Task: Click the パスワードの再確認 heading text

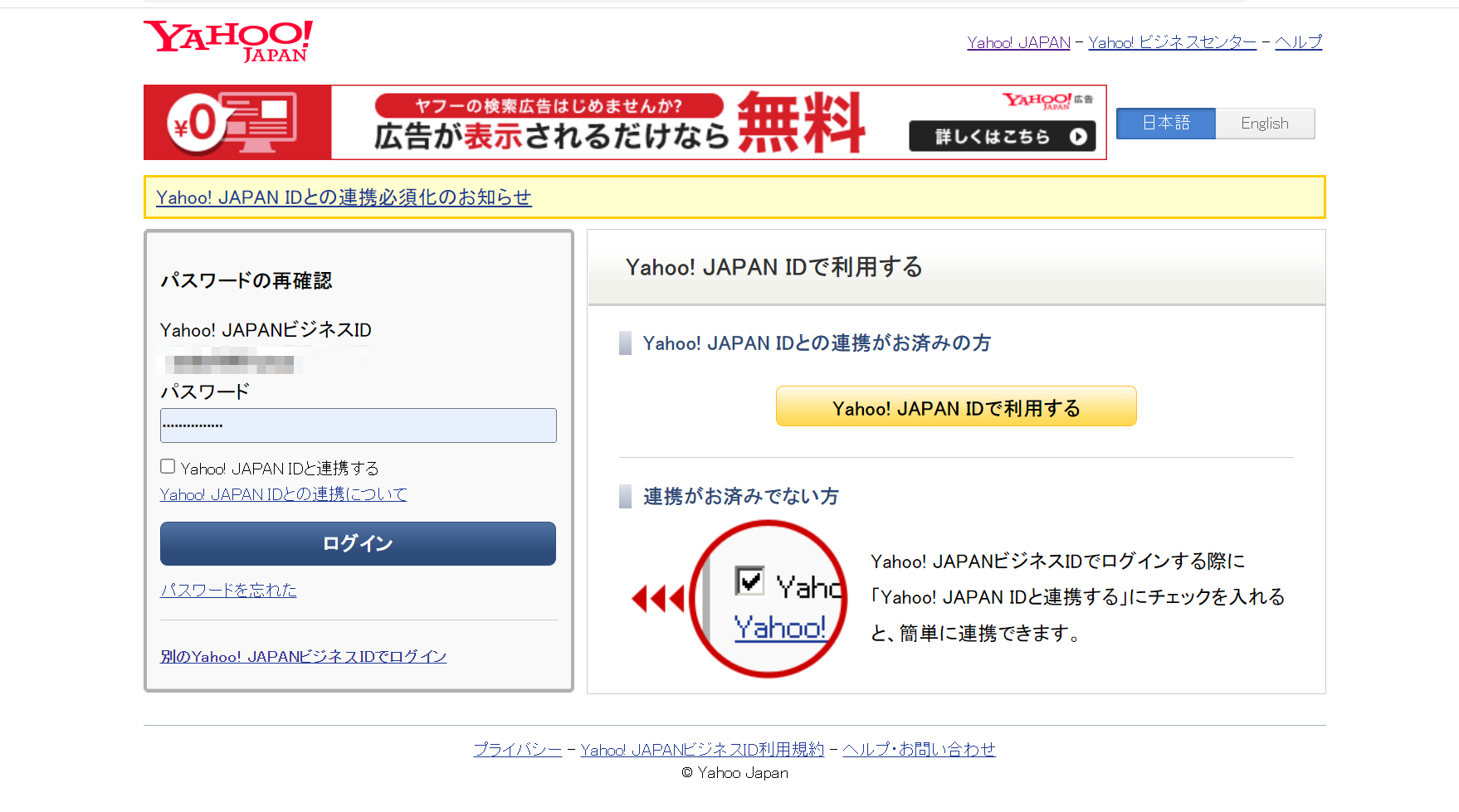Action: 246,280
